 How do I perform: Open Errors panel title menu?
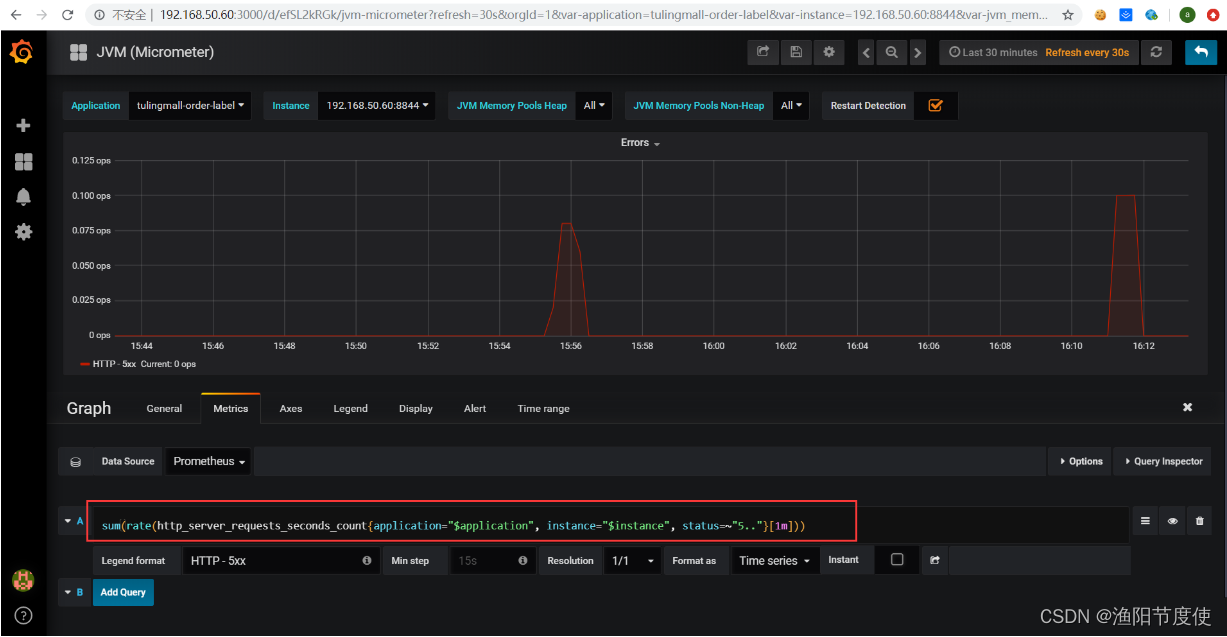pyautogui.click(x=640, y=143)
